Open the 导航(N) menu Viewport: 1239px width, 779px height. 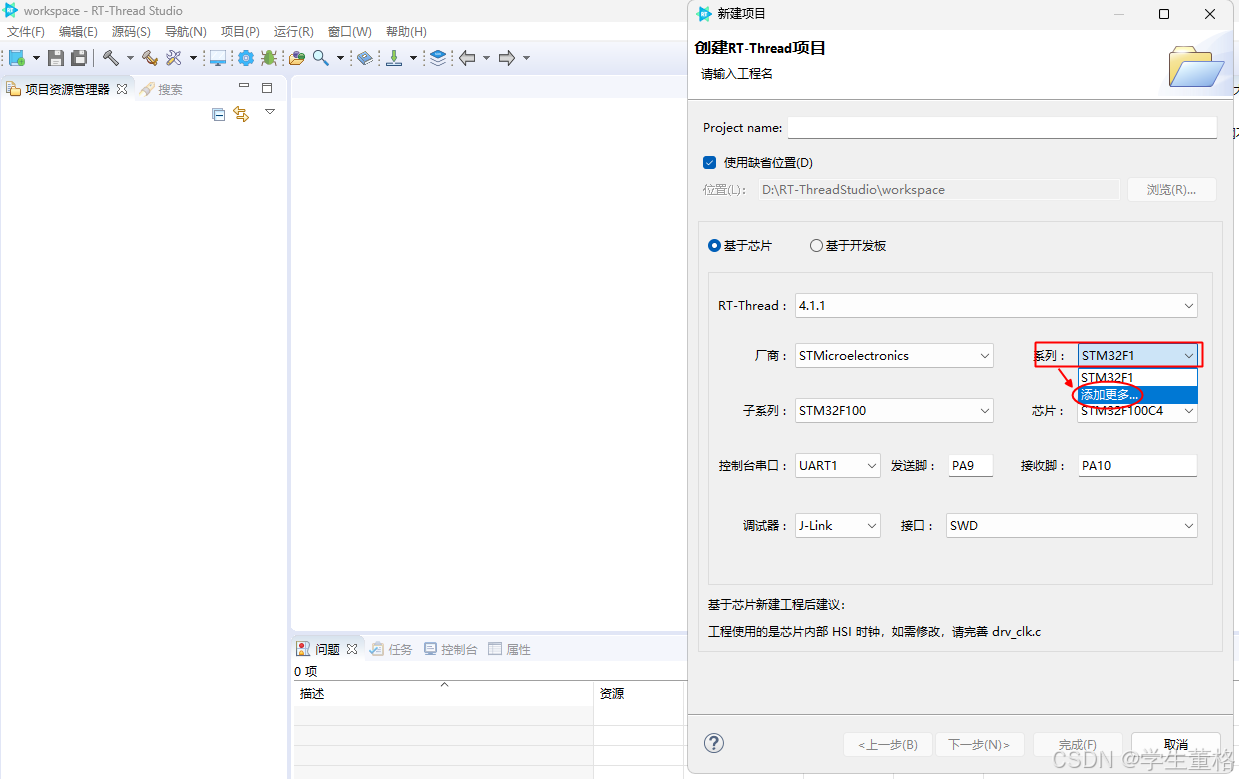[x=186, y=32]
